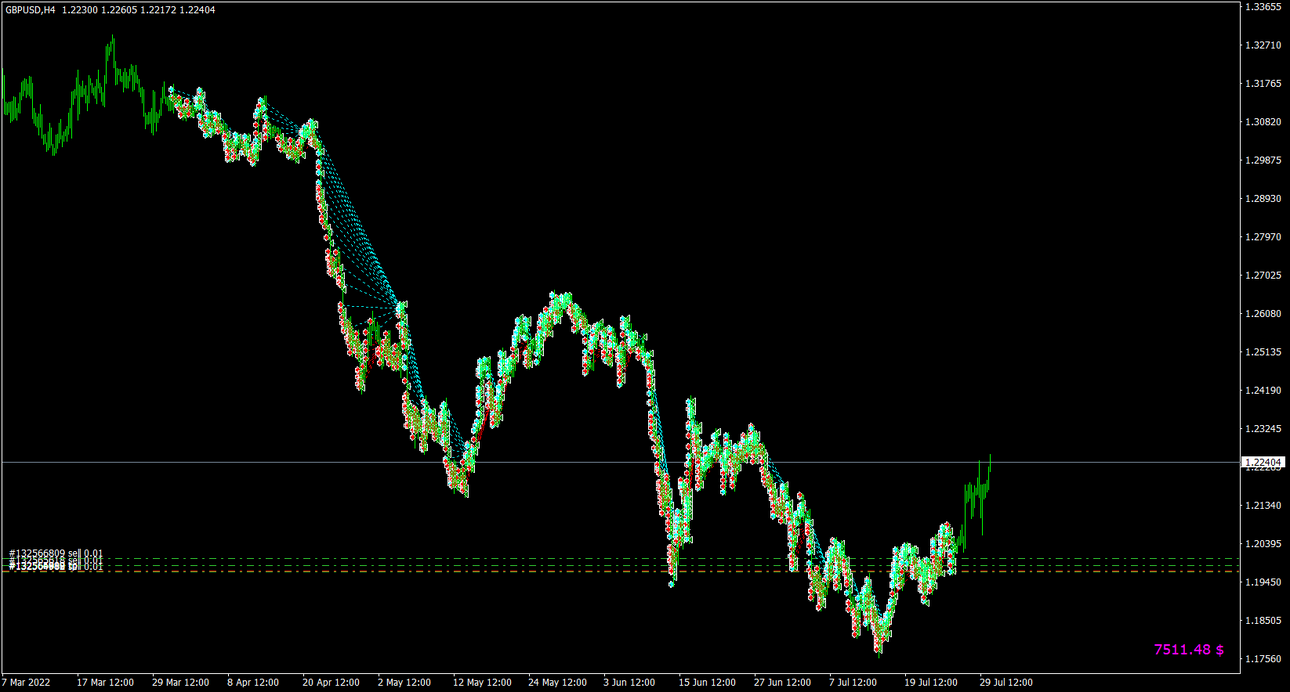Click price scale value 1.21340
The image size is (1290, 692).
tap(1263, 506)
